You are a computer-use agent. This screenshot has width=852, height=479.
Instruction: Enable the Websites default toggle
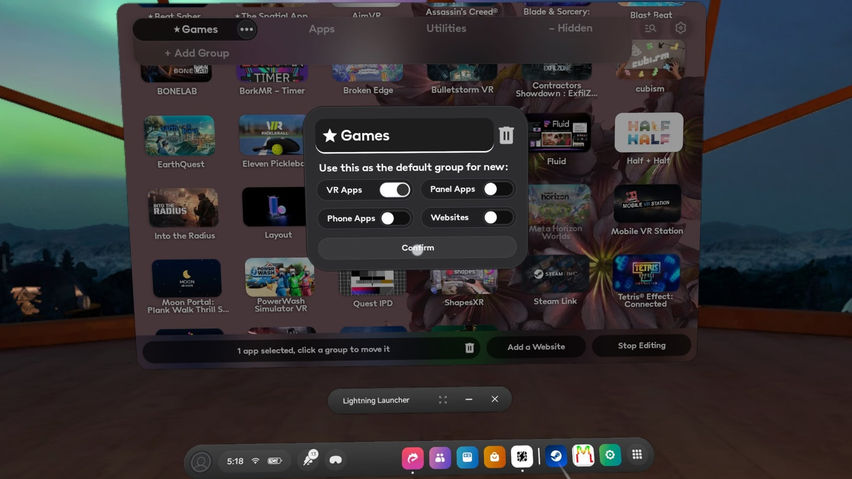pos(496,217)
